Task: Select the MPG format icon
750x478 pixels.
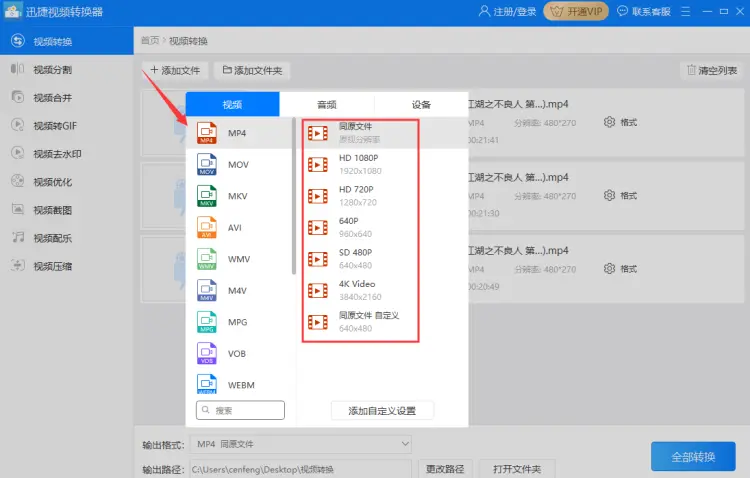Action: tap(207, 322)
